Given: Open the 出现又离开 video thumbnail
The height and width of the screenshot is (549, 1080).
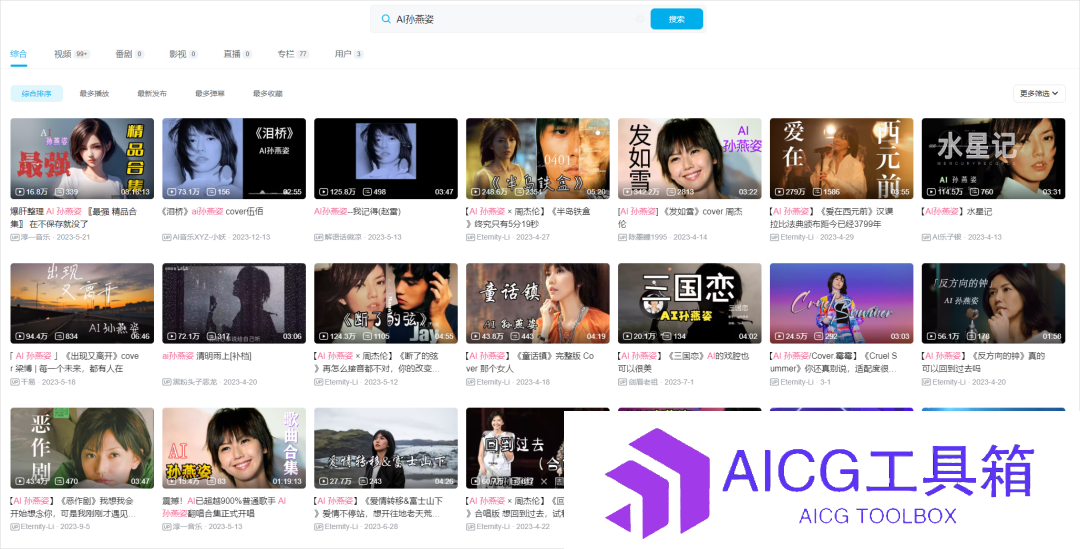Looking at the screenshot, I should [82, 303].
